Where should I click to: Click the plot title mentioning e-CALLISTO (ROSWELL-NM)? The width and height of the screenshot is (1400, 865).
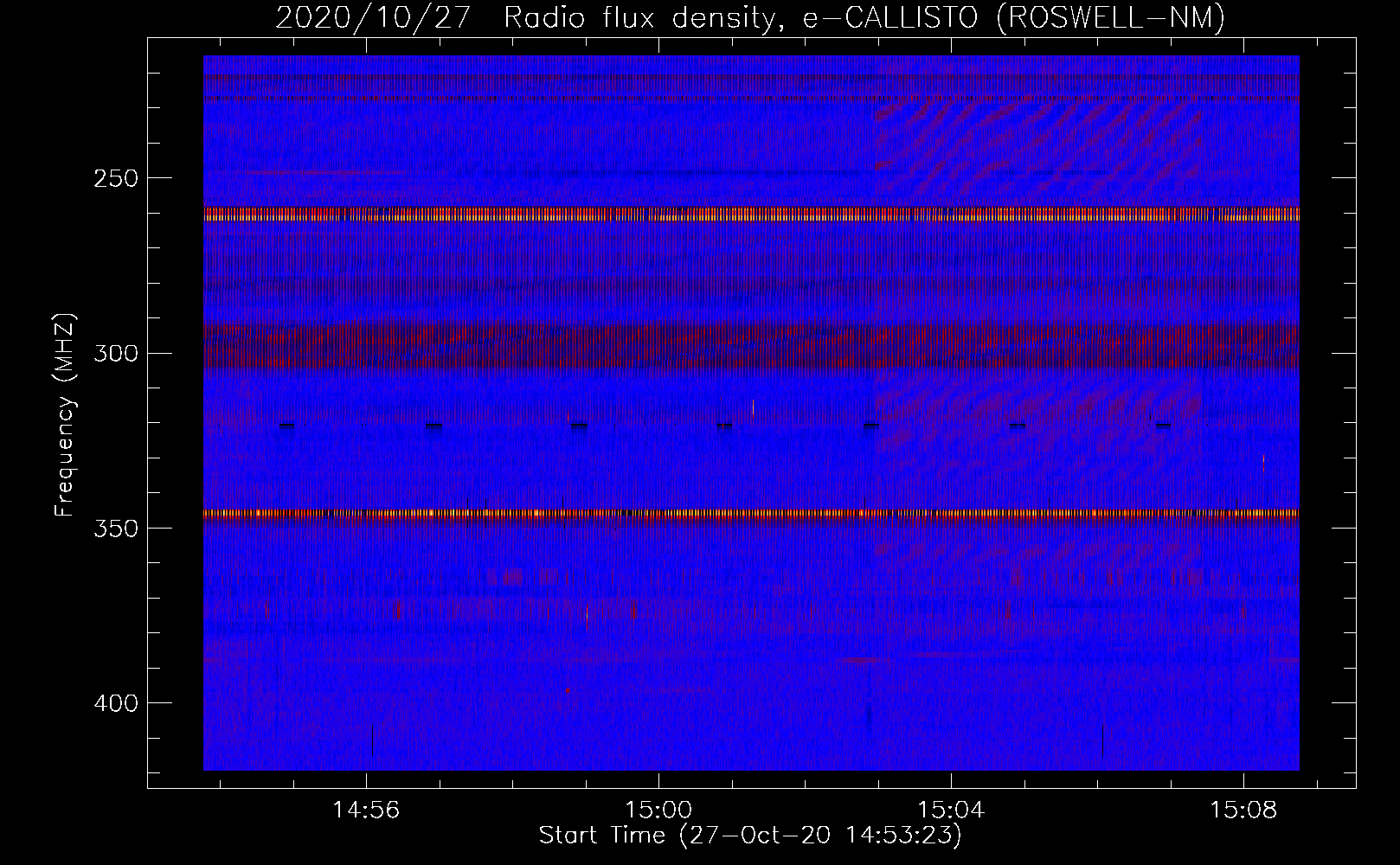click(750, 17)
